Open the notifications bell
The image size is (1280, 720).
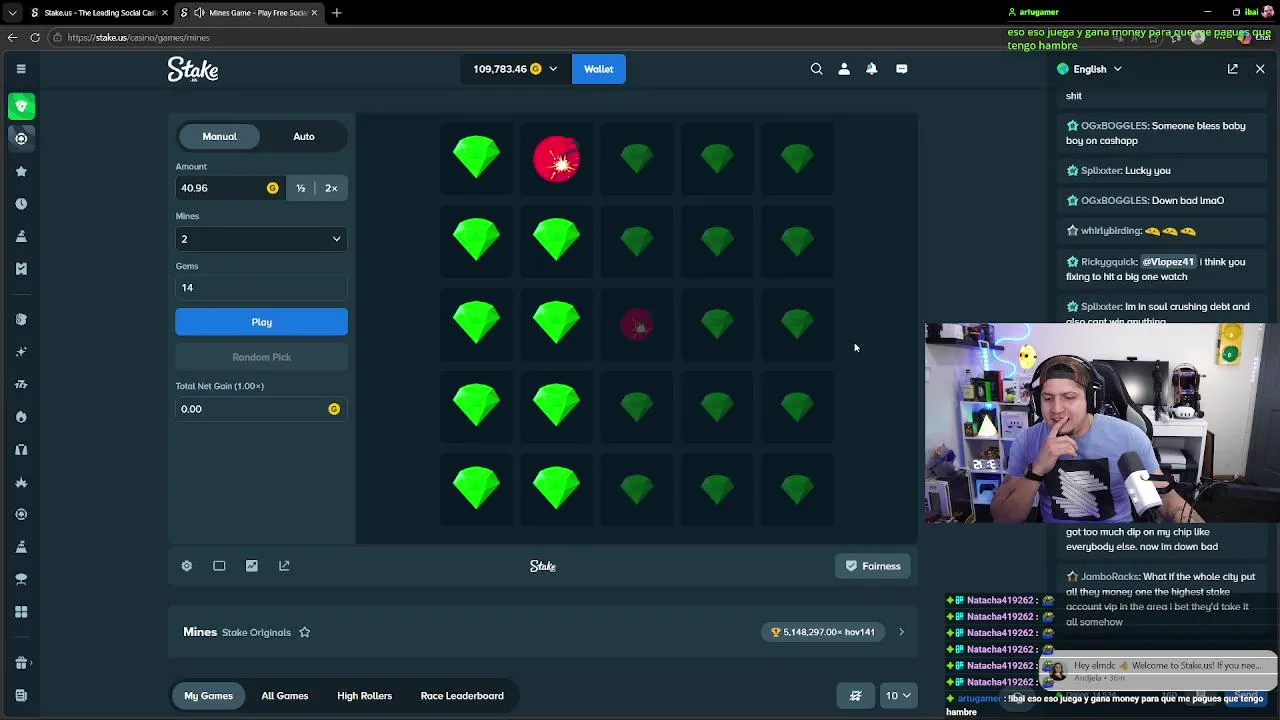[x=872, y=69]
